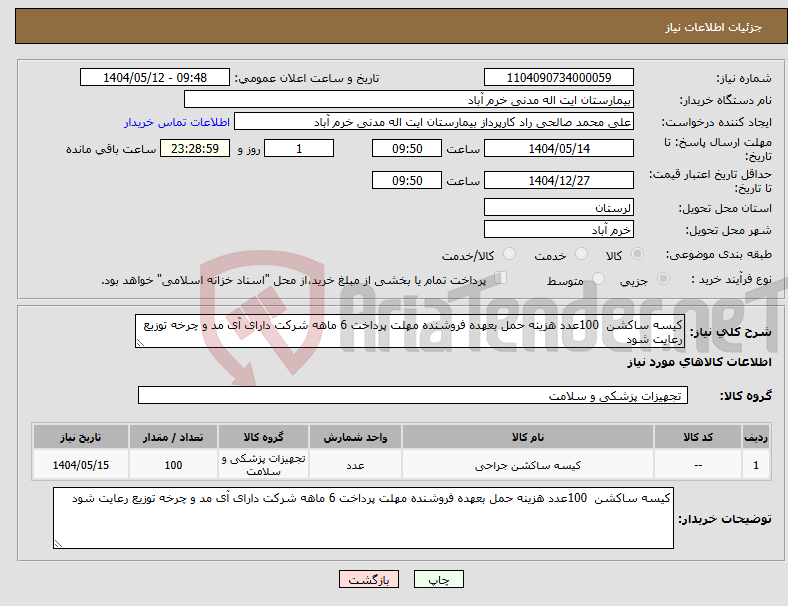The height and width of the screenshot is (606, 788).
Task: Click the resize handle of شرح کلی نیاز textarea
Action: [140, 343]
